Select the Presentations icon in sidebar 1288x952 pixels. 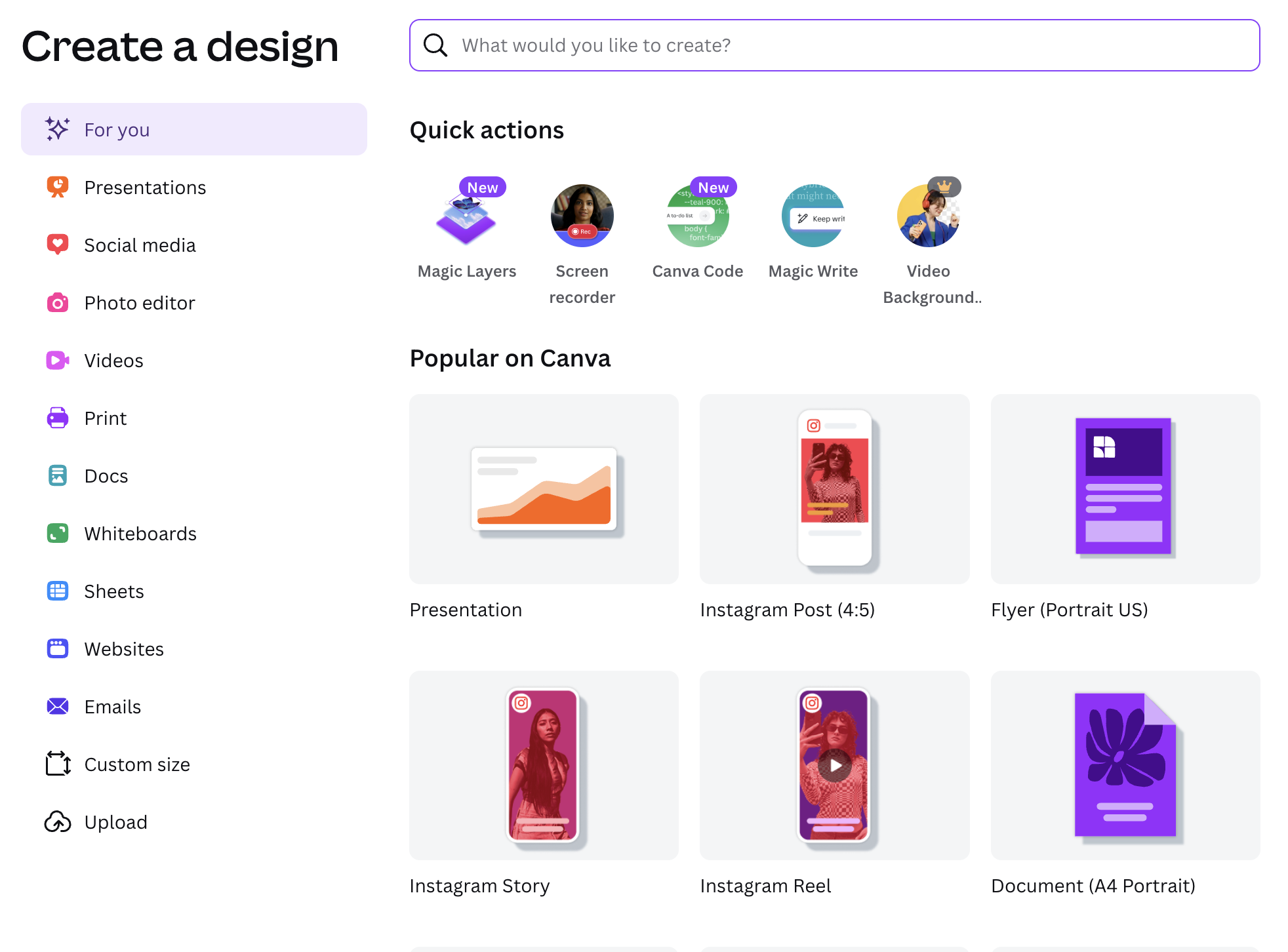tap(58, 187)
